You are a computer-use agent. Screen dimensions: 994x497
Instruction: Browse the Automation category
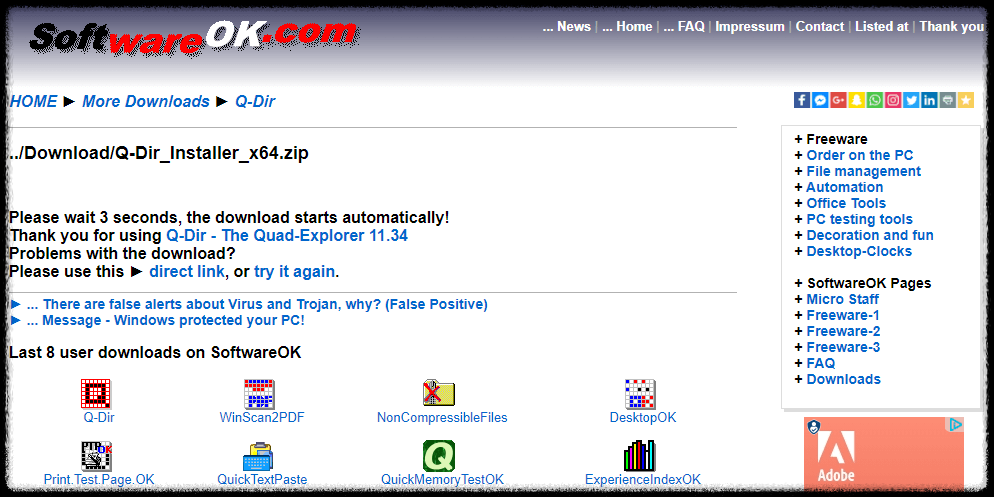[844, 187]
